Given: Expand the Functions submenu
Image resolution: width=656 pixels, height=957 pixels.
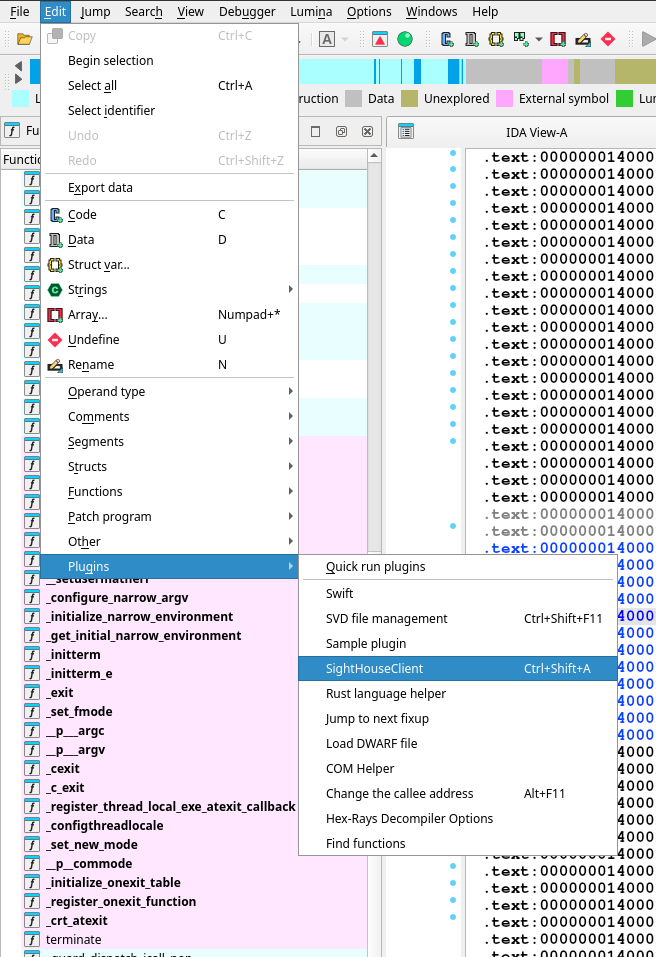Looking at the screenshot, I should 169,491.
